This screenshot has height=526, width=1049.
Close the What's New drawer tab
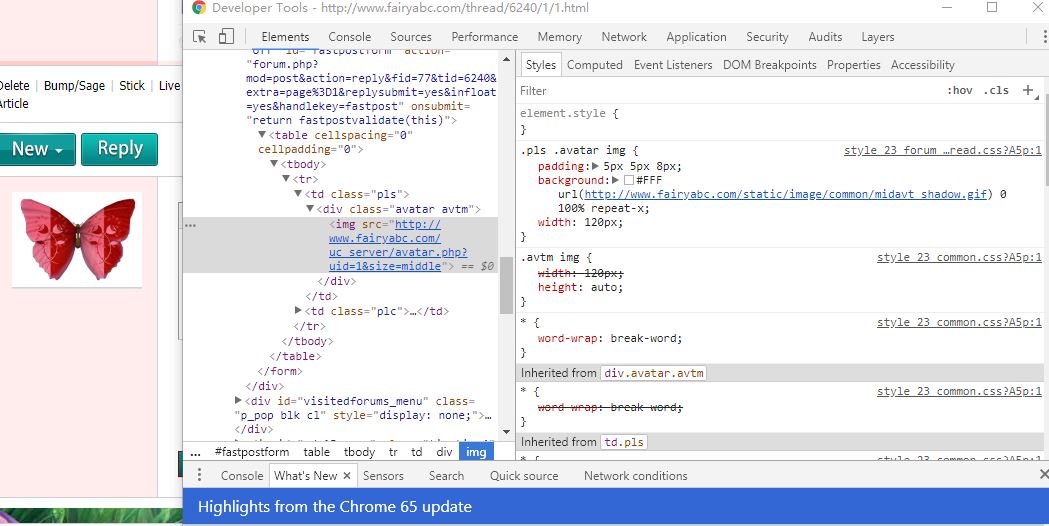(x=346, y=476)
